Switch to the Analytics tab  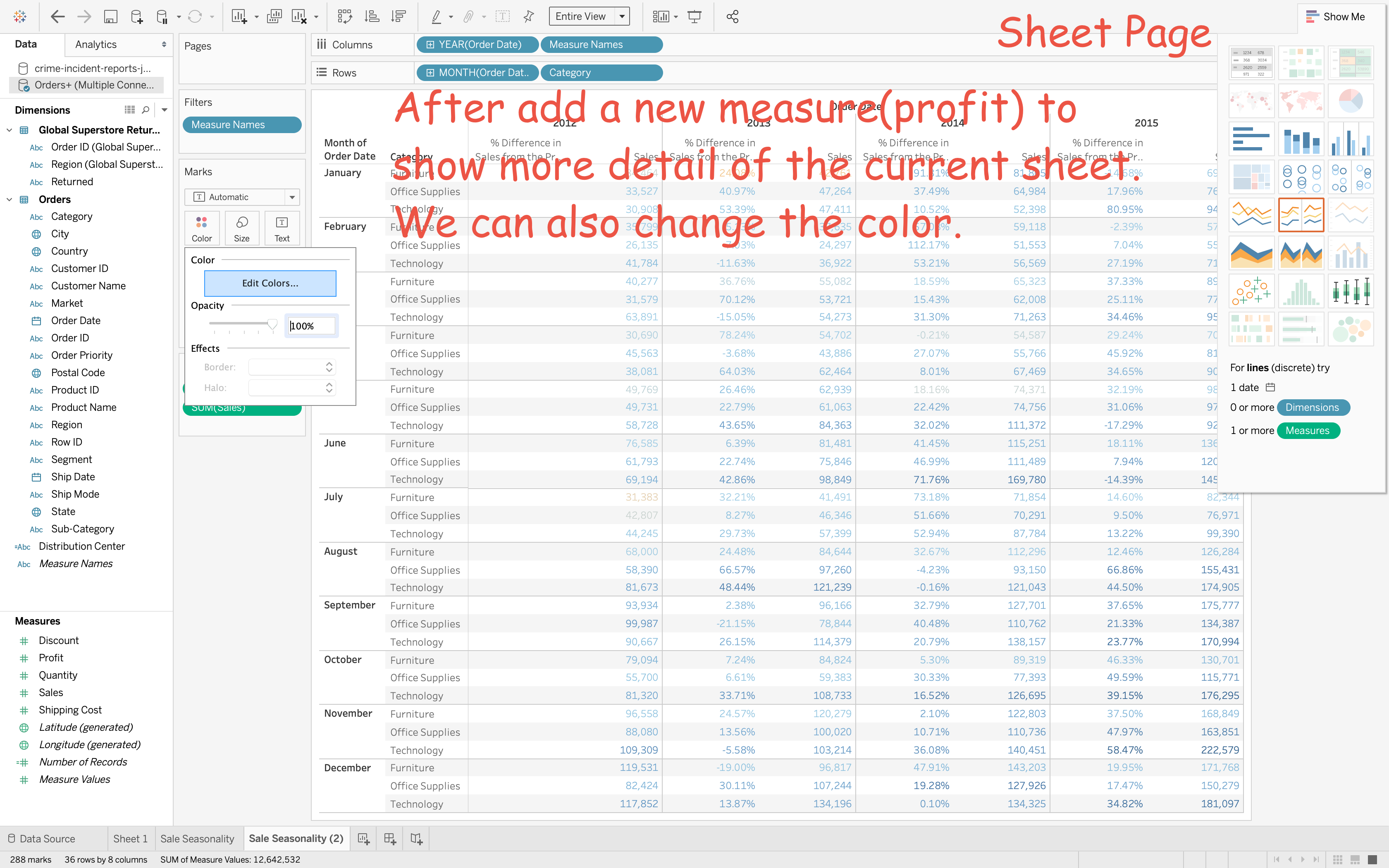tap(96, 44)
